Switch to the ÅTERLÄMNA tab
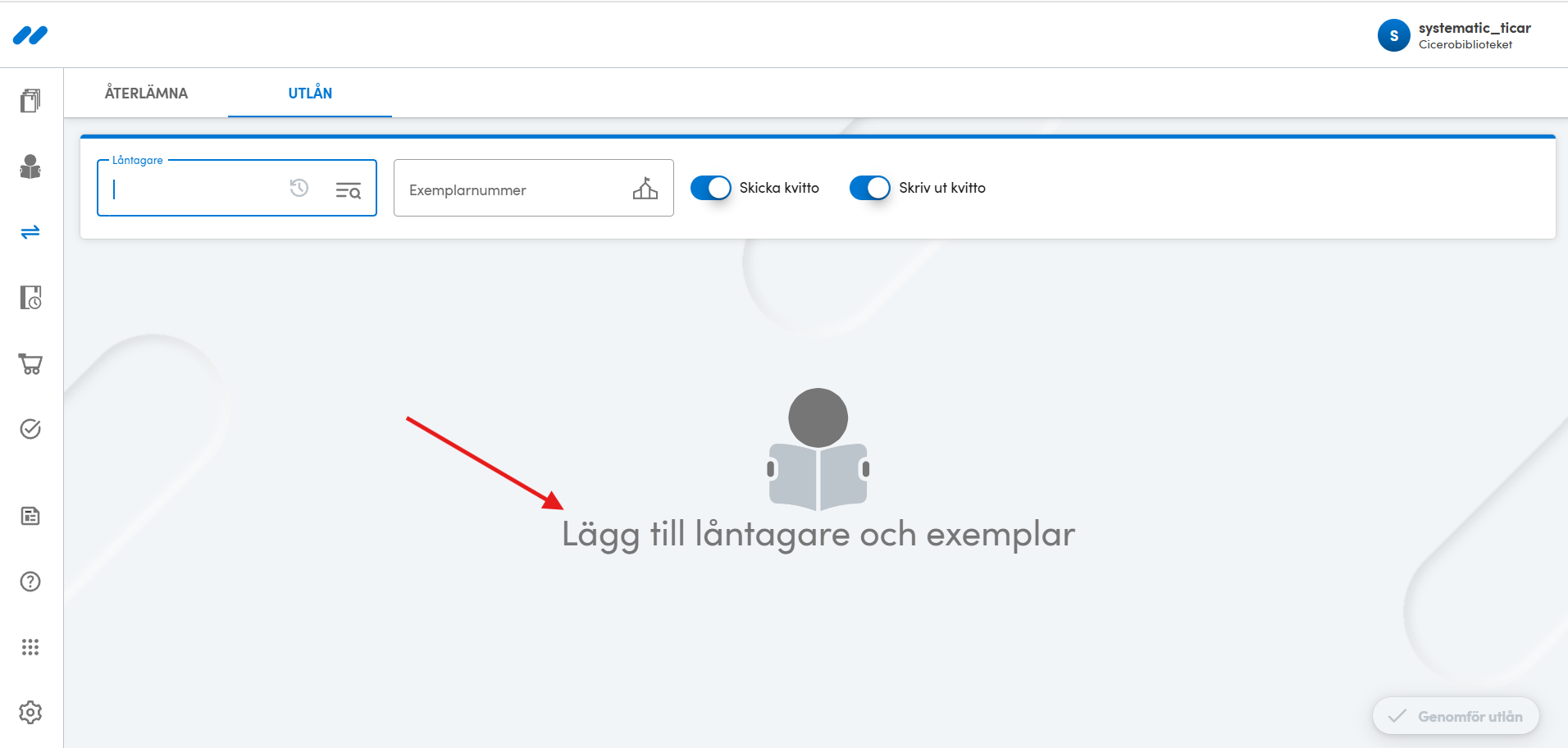 [146, 93]
